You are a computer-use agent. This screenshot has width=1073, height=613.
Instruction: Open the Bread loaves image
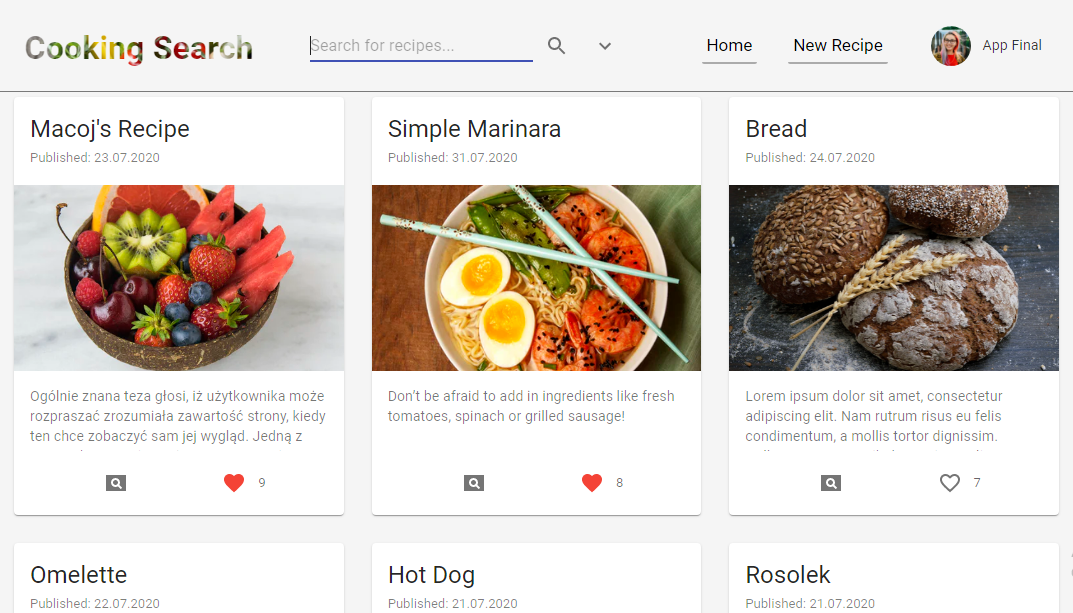(894, 278)
